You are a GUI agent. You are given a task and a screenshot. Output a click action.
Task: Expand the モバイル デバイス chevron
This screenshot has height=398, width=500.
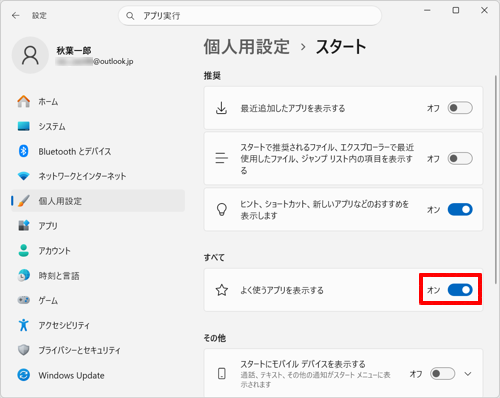tap(468, 374)
